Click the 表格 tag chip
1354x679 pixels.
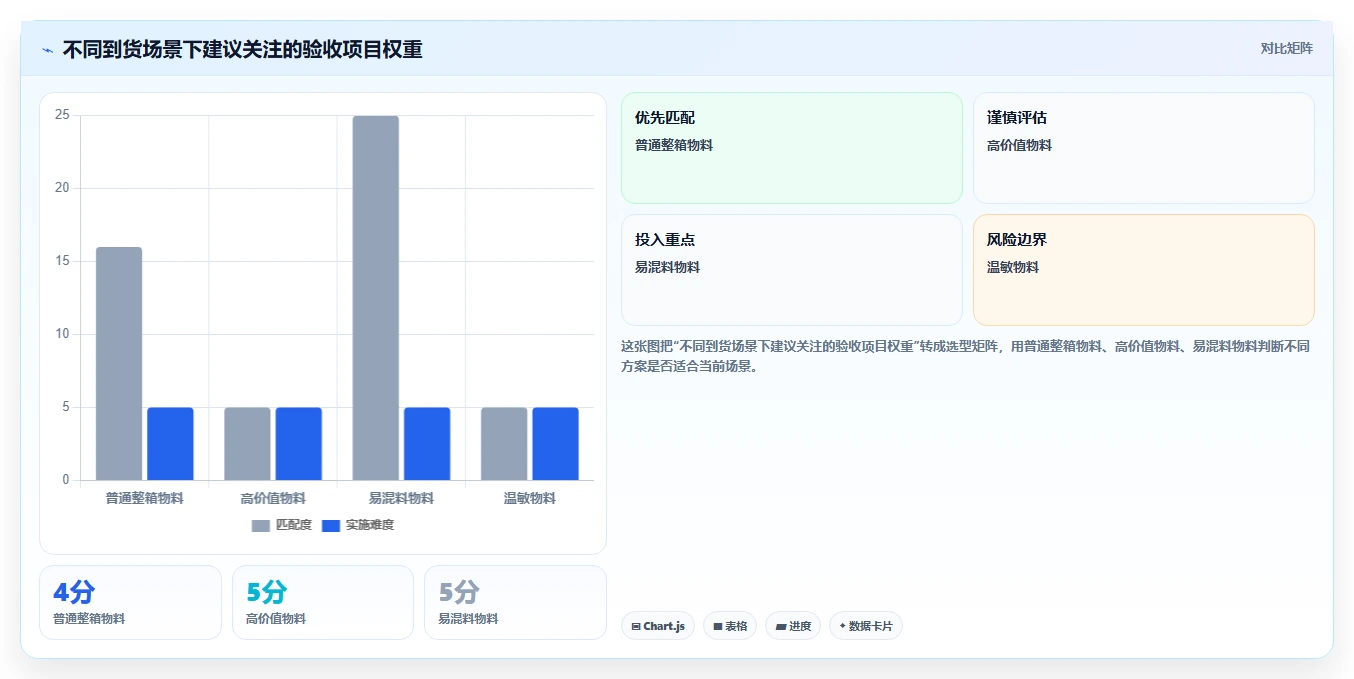point(730,626)
